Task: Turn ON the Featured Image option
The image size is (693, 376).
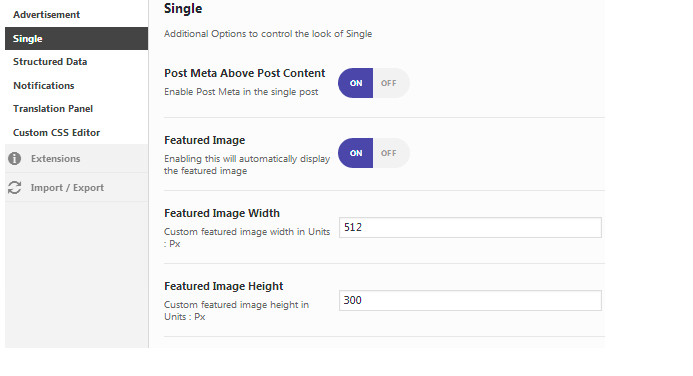Action: coord(356,153)
